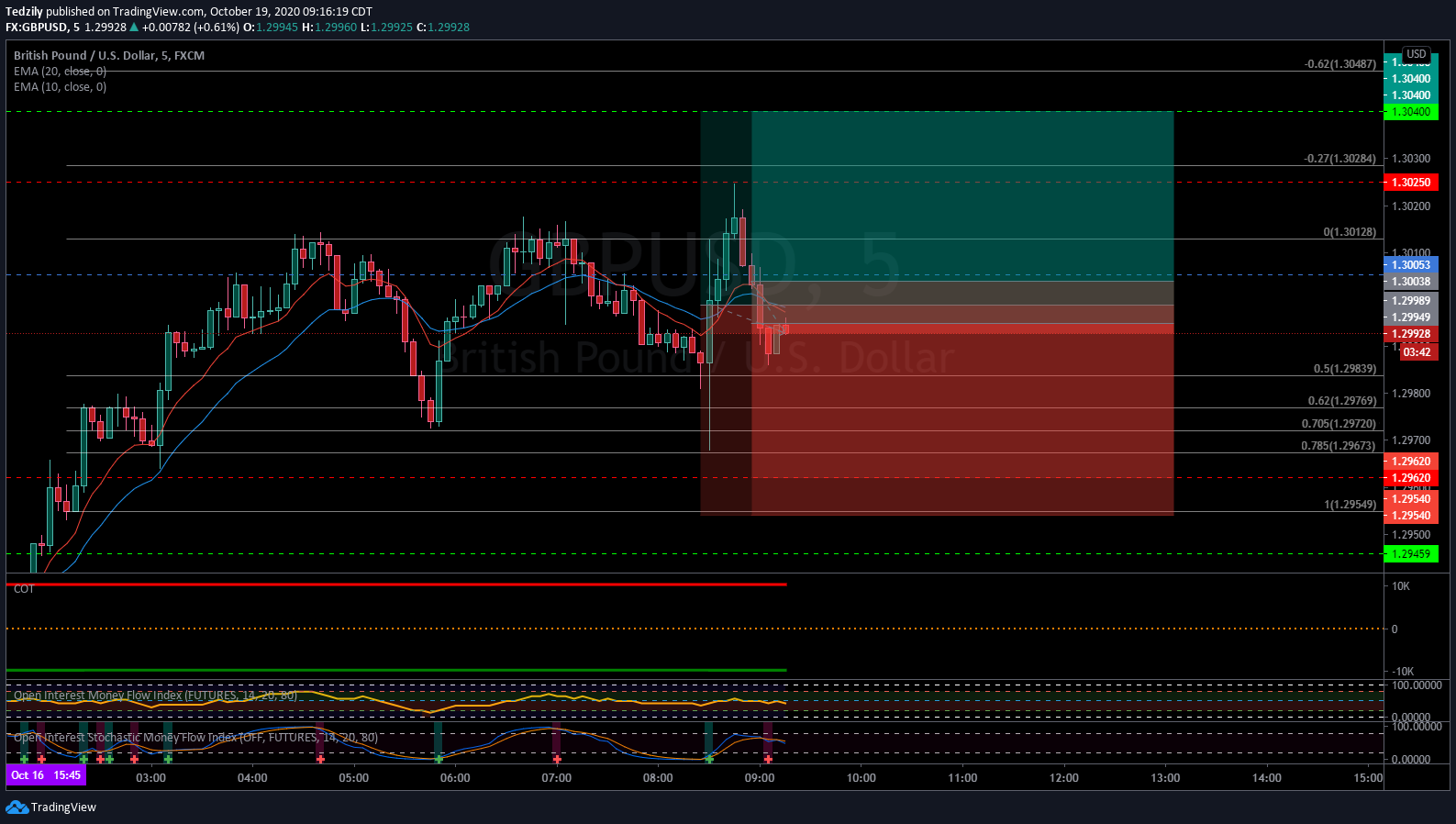The height and width of the screenshot is (824, 1456).
Task: Click the green 1.29459 price label
Action: (x=1411, y=554)
